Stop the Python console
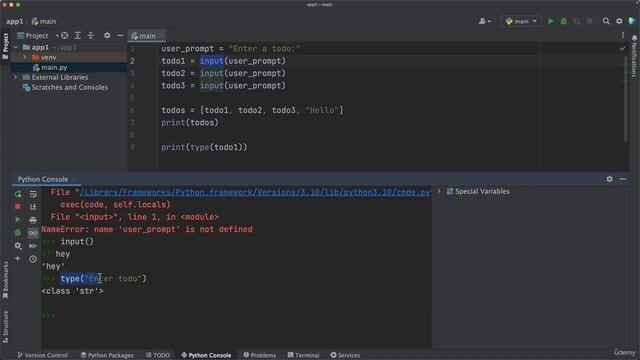Screen dimensions: 640x360 click(18, 207)
